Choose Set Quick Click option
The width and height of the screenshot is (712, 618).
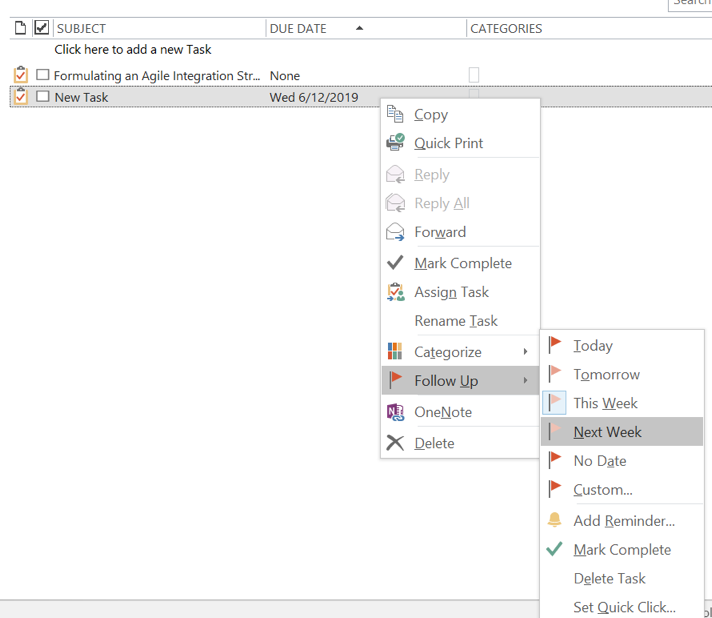pos(623,607)
